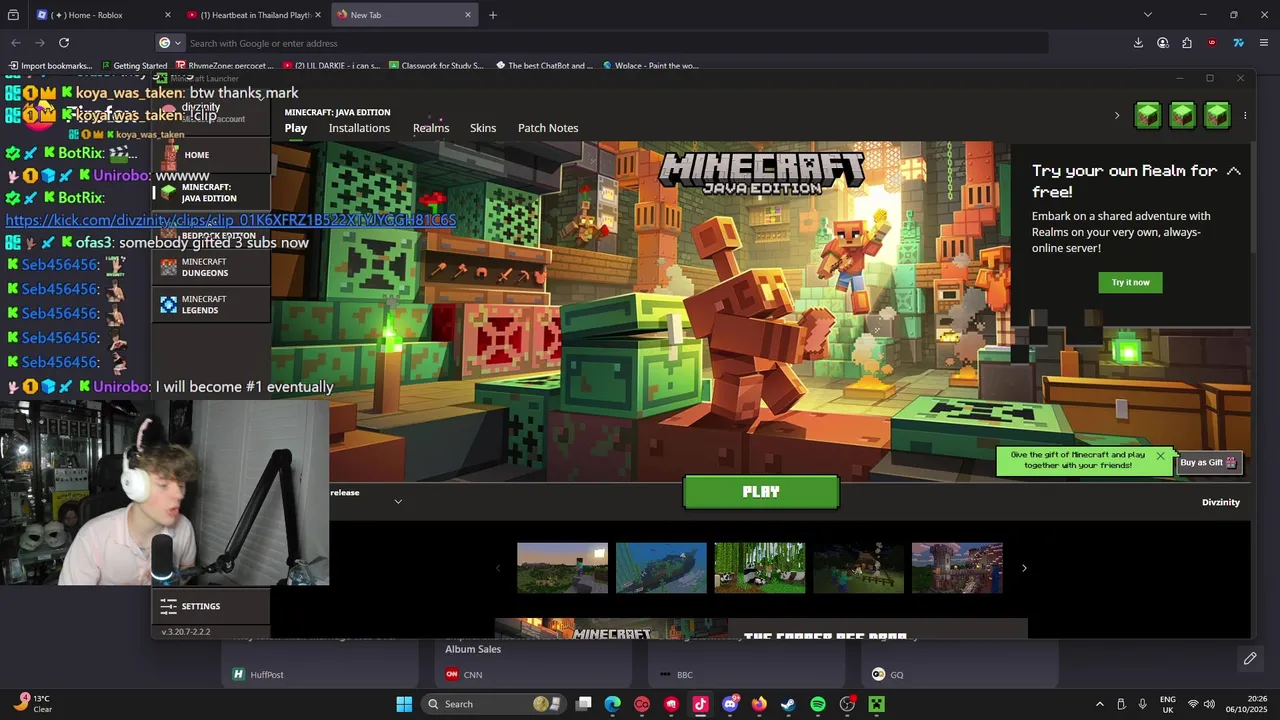The image size is (1280, 720).
Task: Open the kick.com clip link in chat
Action: (x=231, y=220)
